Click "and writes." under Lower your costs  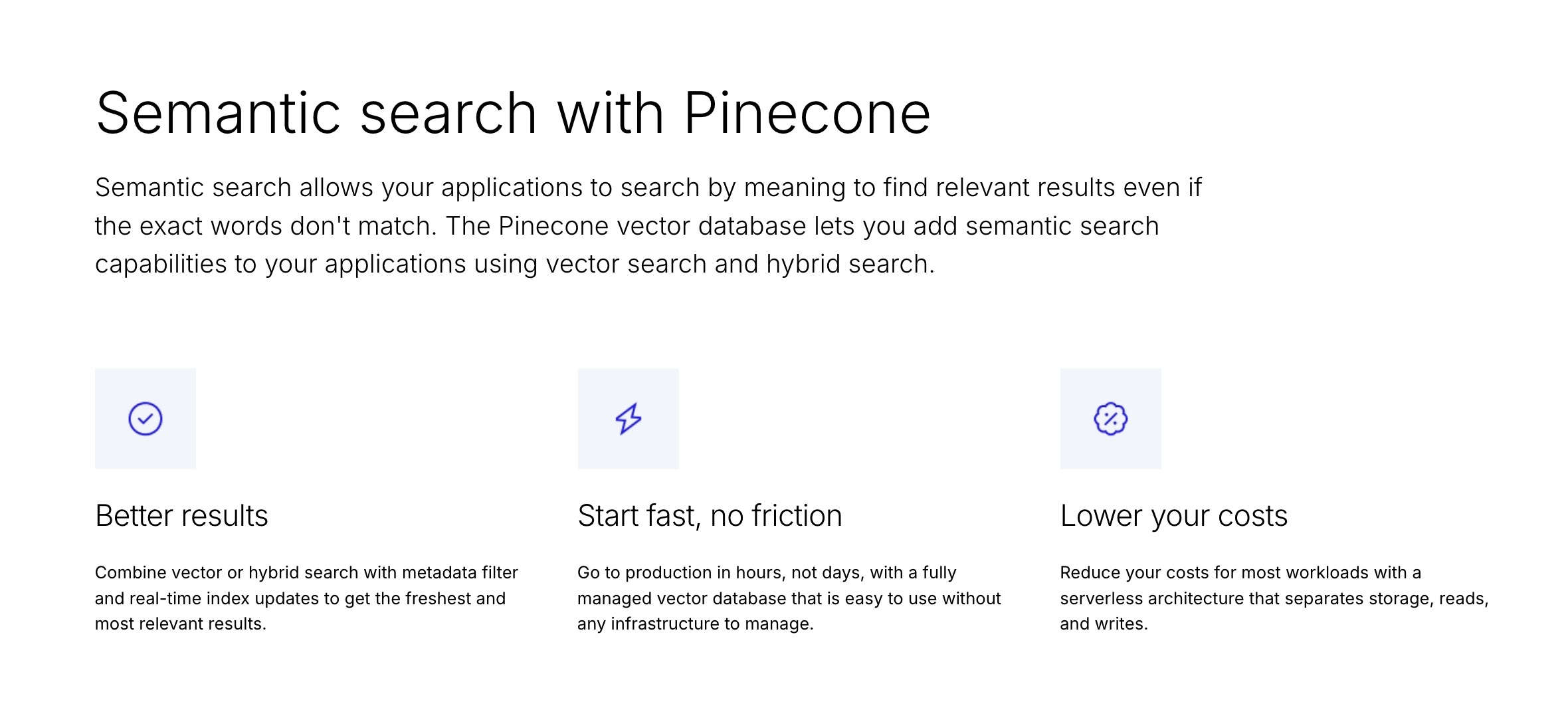pos(1104,624)
